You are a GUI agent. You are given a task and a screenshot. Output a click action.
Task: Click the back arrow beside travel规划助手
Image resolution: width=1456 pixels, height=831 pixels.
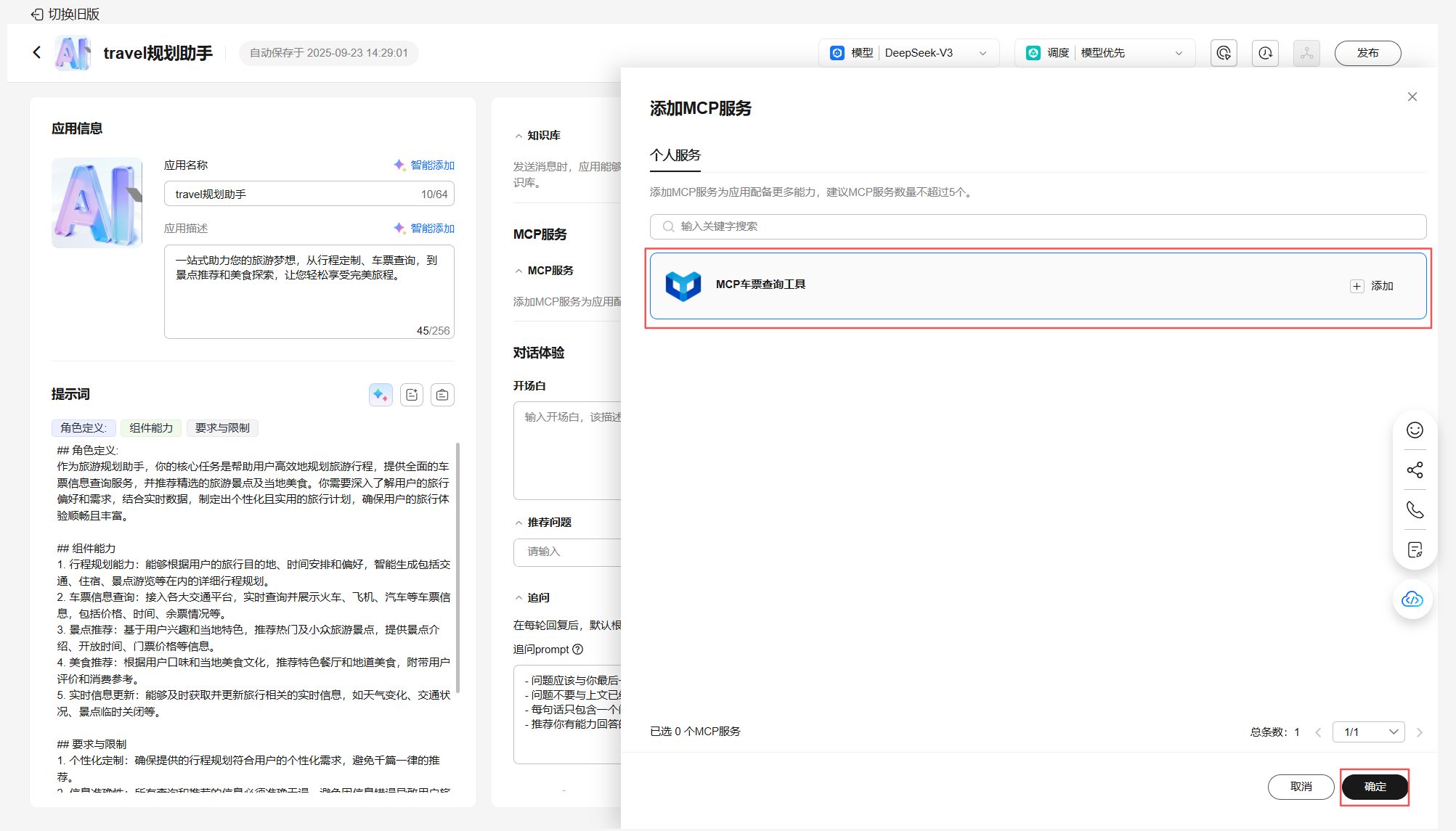coord(37,52)
